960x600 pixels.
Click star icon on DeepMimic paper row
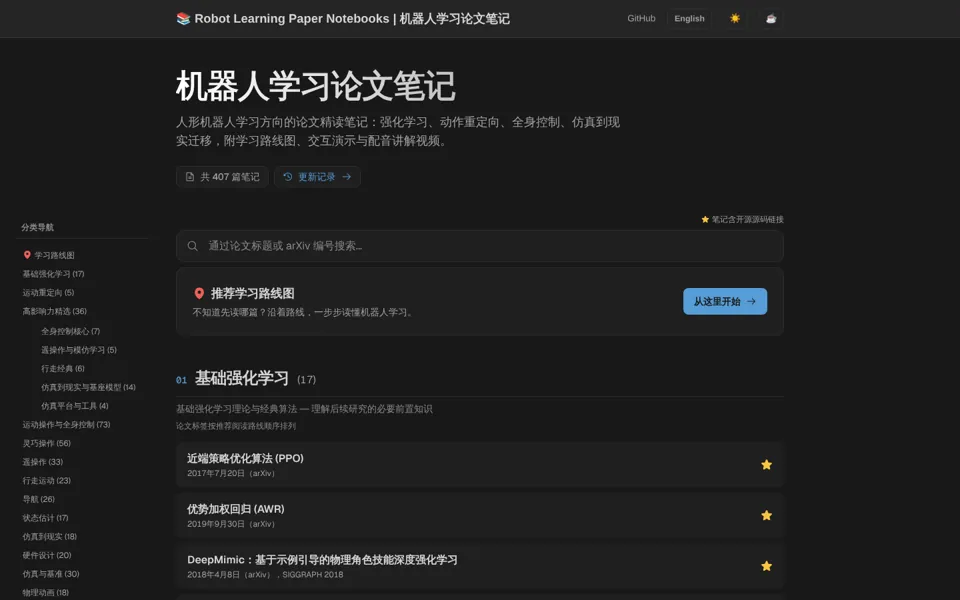click(766, 566)
